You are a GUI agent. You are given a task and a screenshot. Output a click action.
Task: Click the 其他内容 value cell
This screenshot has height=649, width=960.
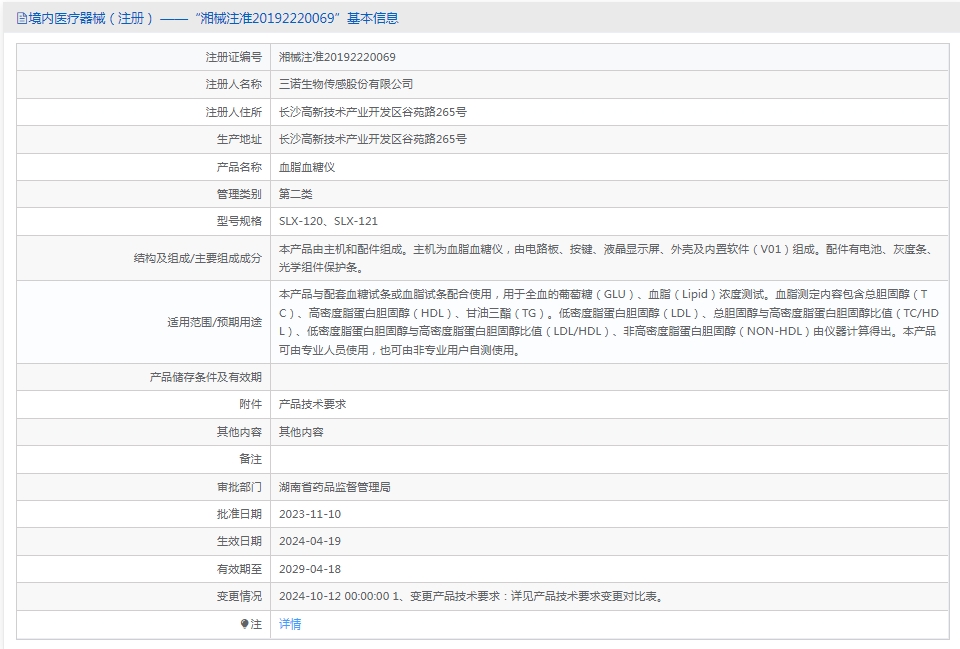(301, 432)
